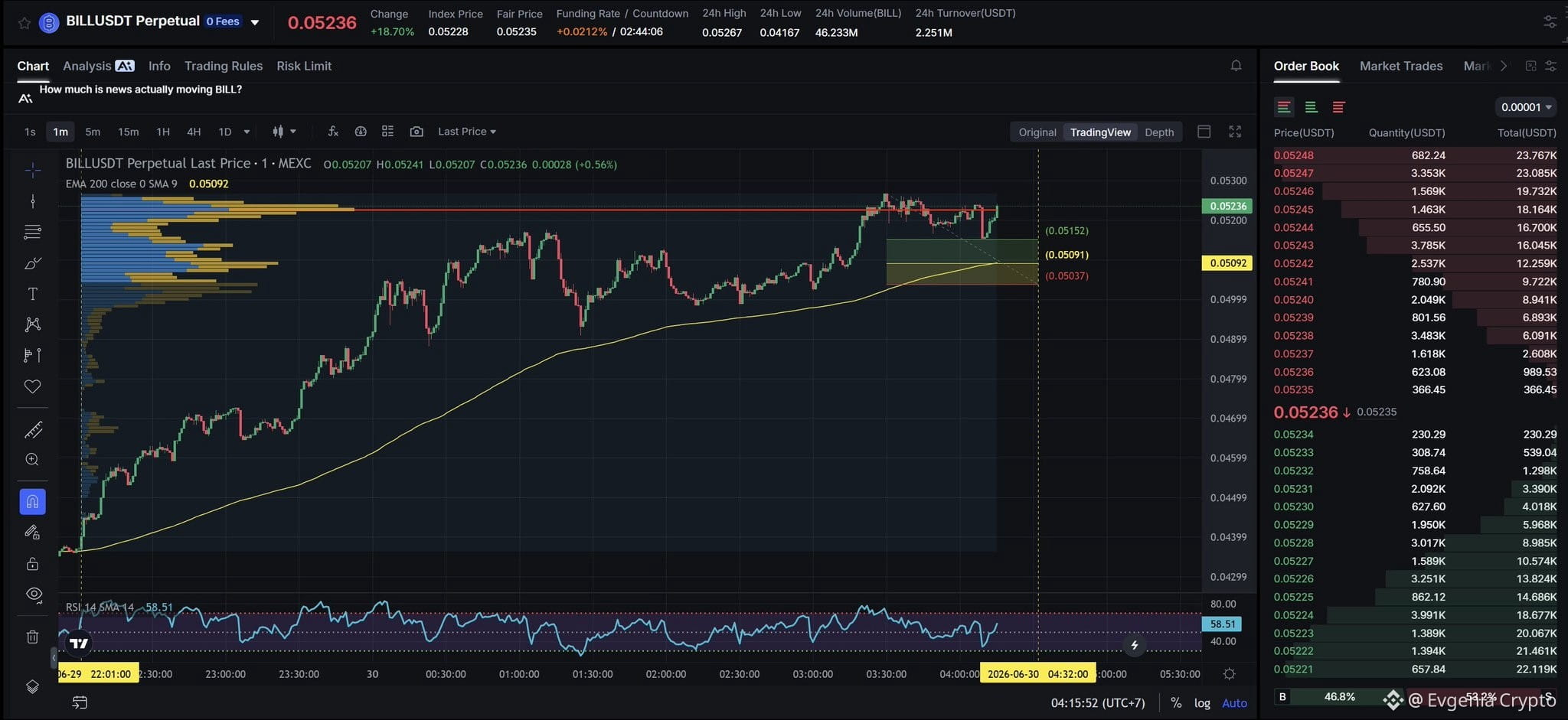Toggle lock all drawings

(x=32, y=564)
